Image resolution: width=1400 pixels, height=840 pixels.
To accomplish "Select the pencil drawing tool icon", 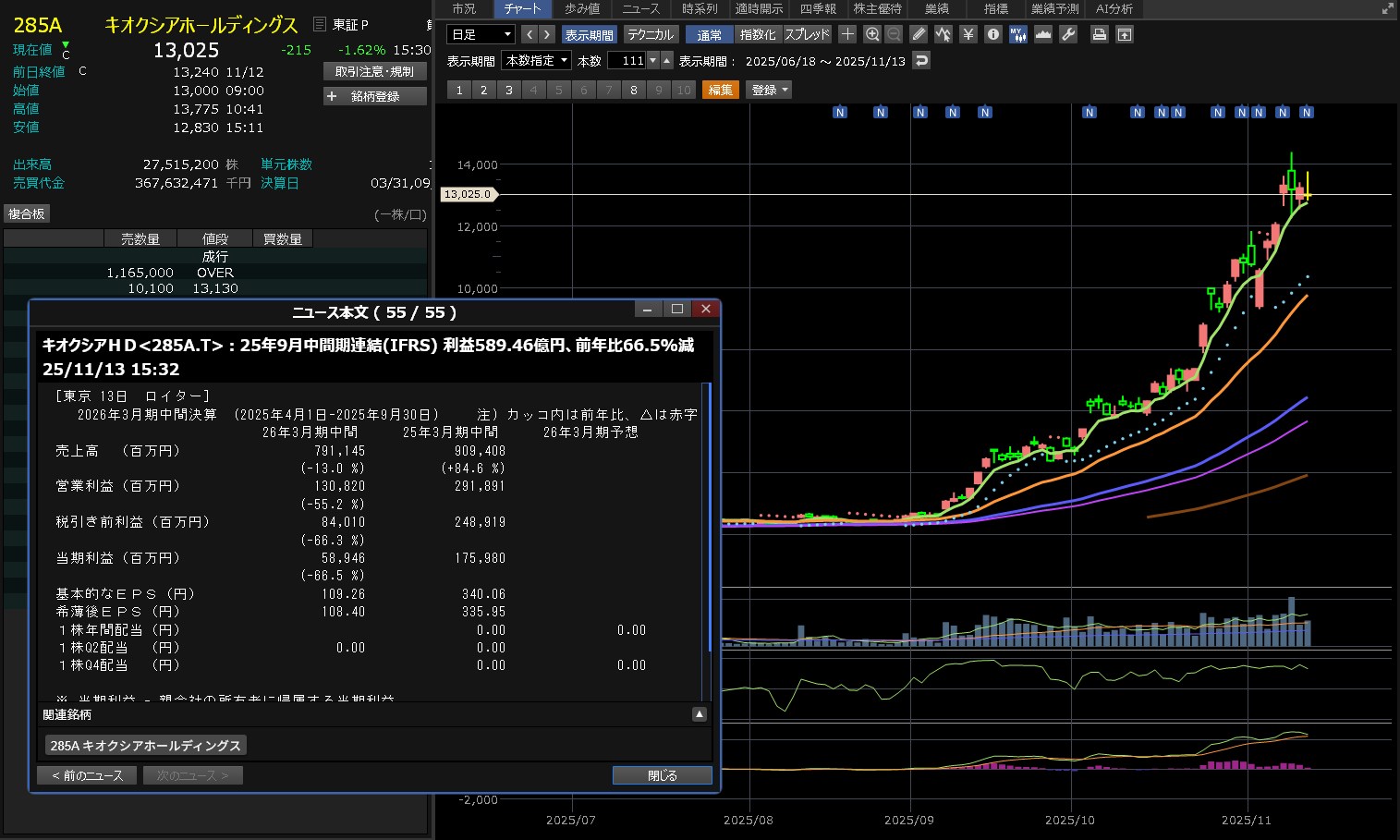I will tap(918, 34).
